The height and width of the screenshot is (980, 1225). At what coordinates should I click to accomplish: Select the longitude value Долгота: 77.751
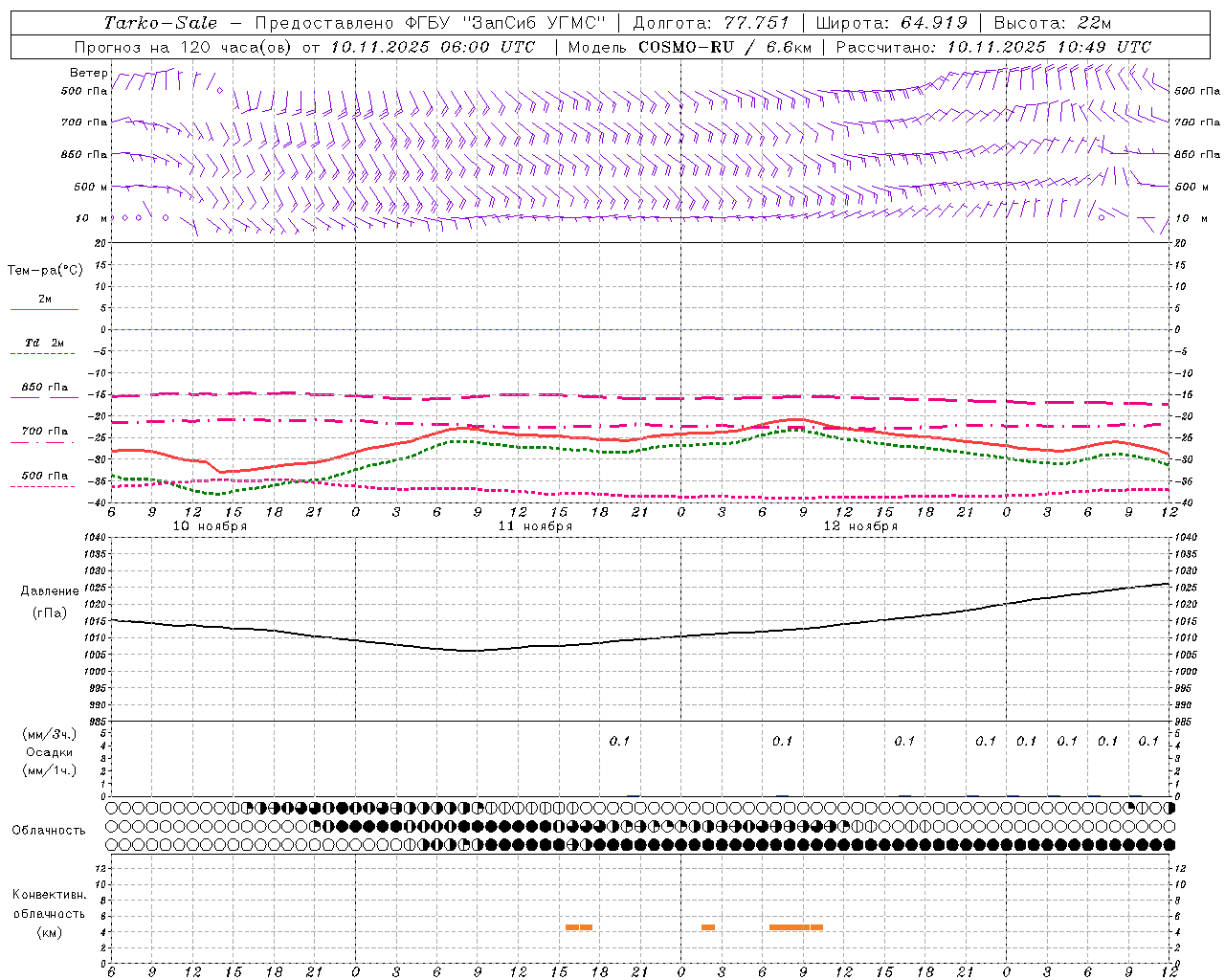coord(711,23)
